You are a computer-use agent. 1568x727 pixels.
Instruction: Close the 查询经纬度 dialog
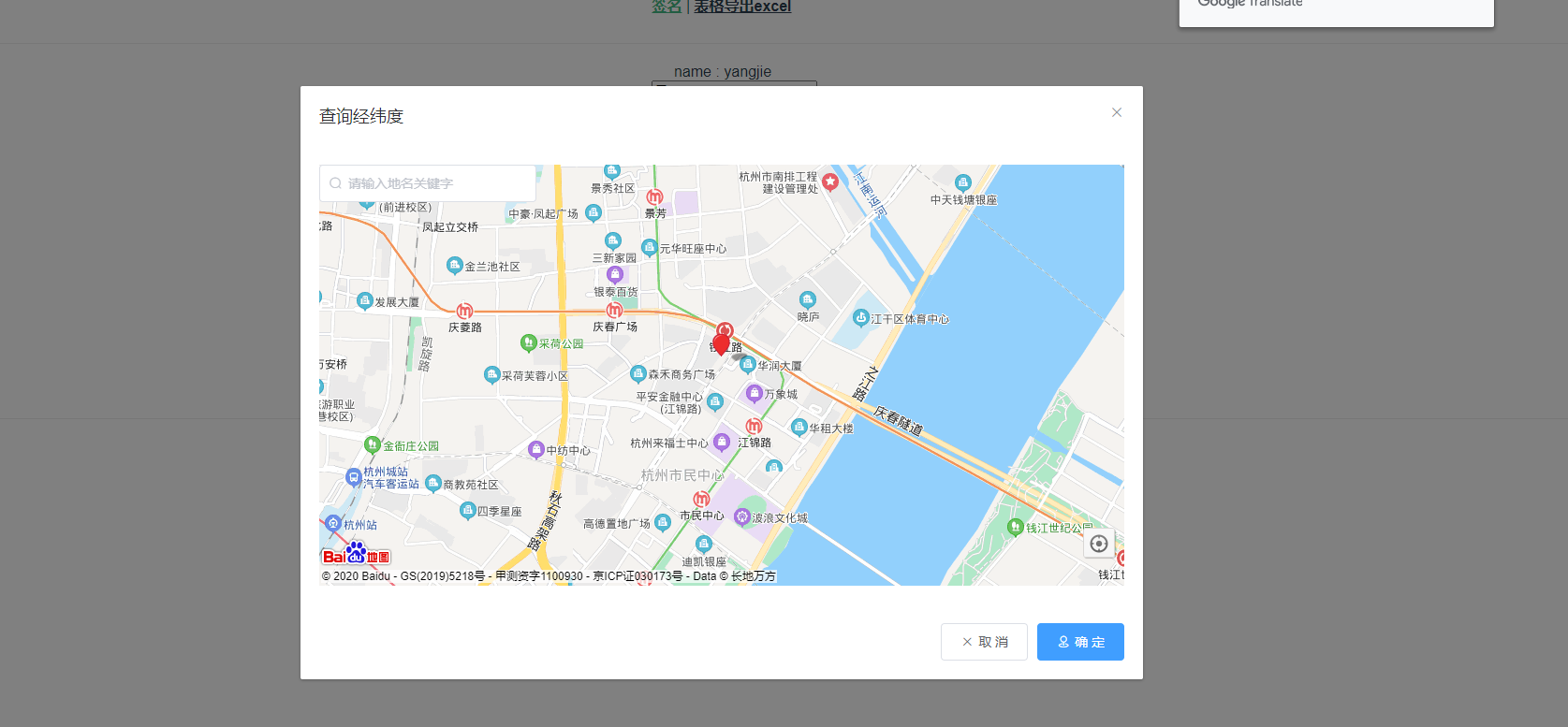pyautogui.click(x=1116, y=112)
